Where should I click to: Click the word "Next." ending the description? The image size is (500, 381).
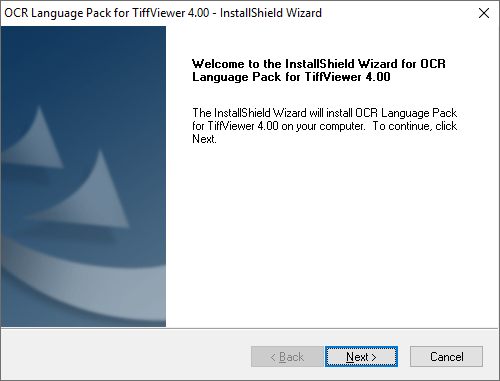click(204, 139)
